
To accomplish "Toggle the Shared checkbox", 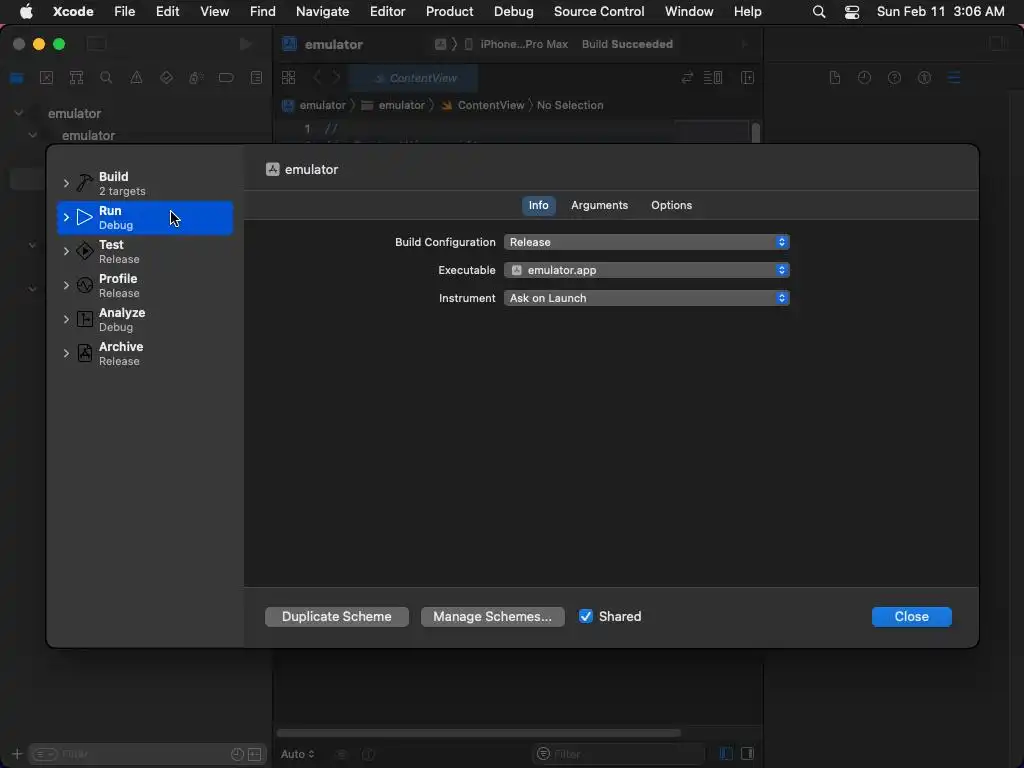I will (586, 616).
